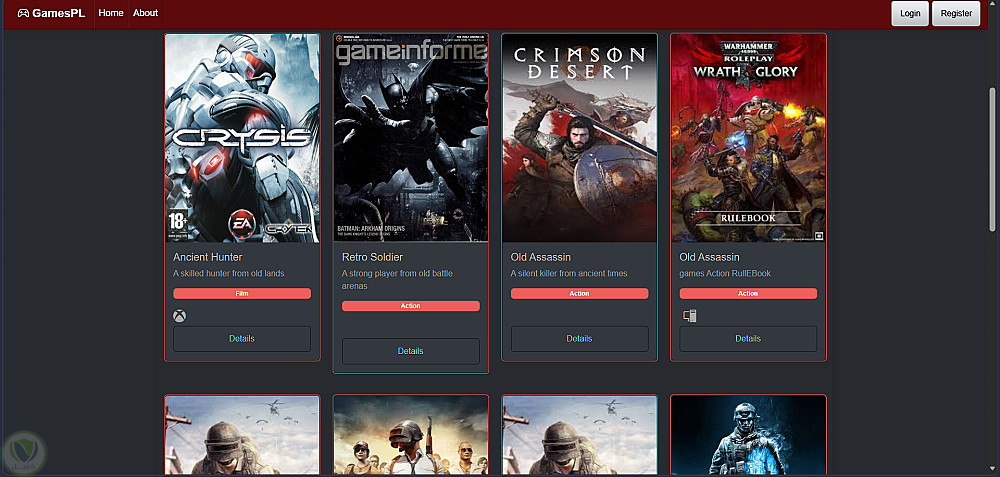Click the PC platform icon on Wrath & Glory card
Image resolution: width=1000 pixels, height=477 pixels.
click(689, 316)
